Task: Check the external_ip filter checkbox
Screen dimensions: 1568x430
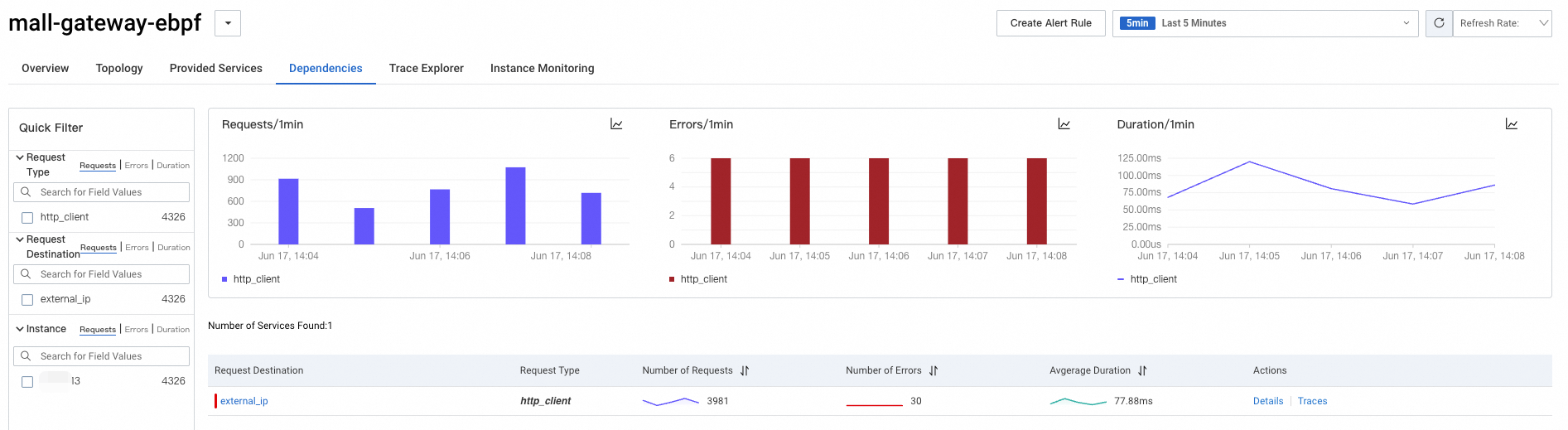Action: tap(27, 300)
